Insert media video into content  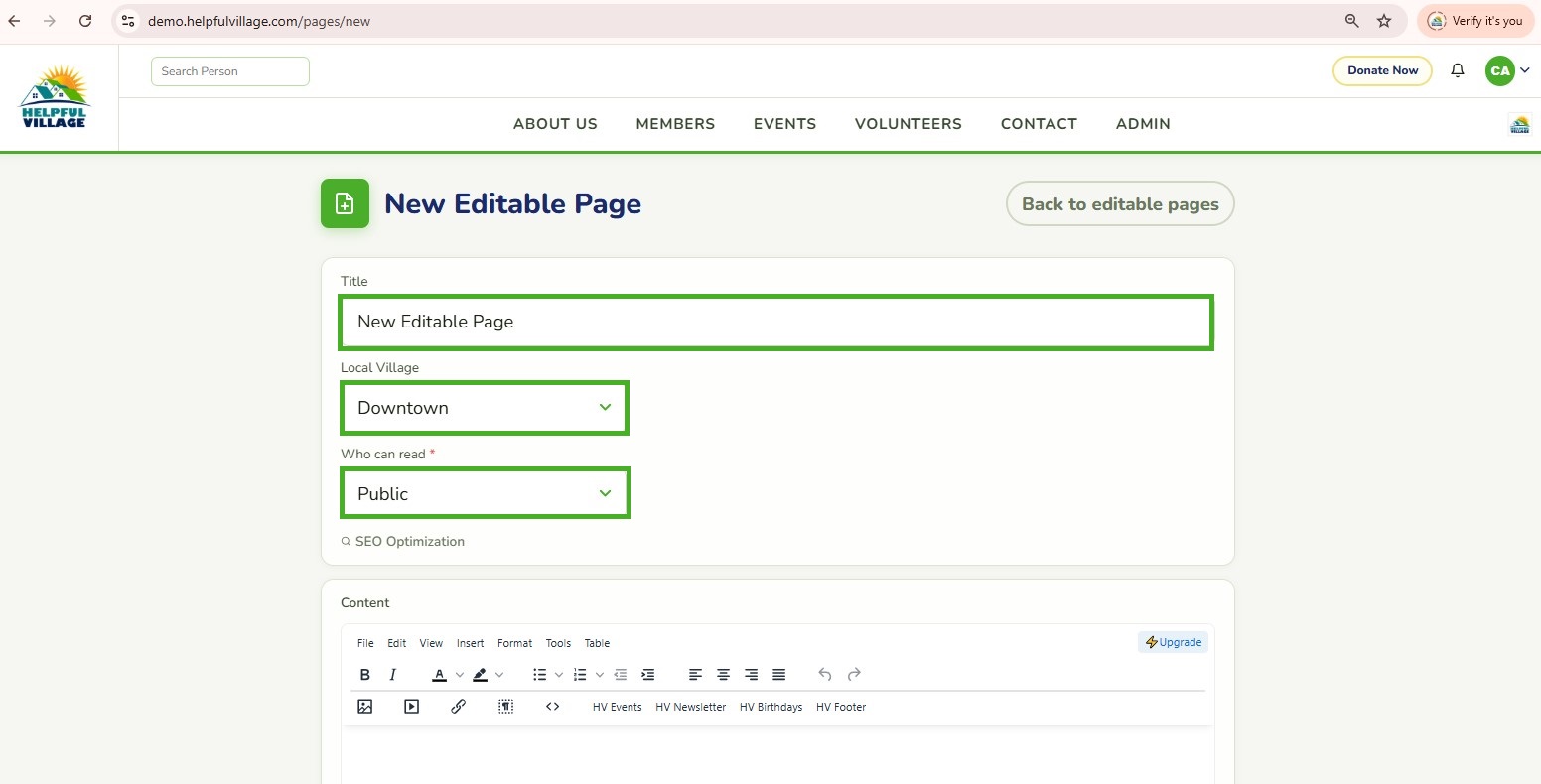coord(412,707)
